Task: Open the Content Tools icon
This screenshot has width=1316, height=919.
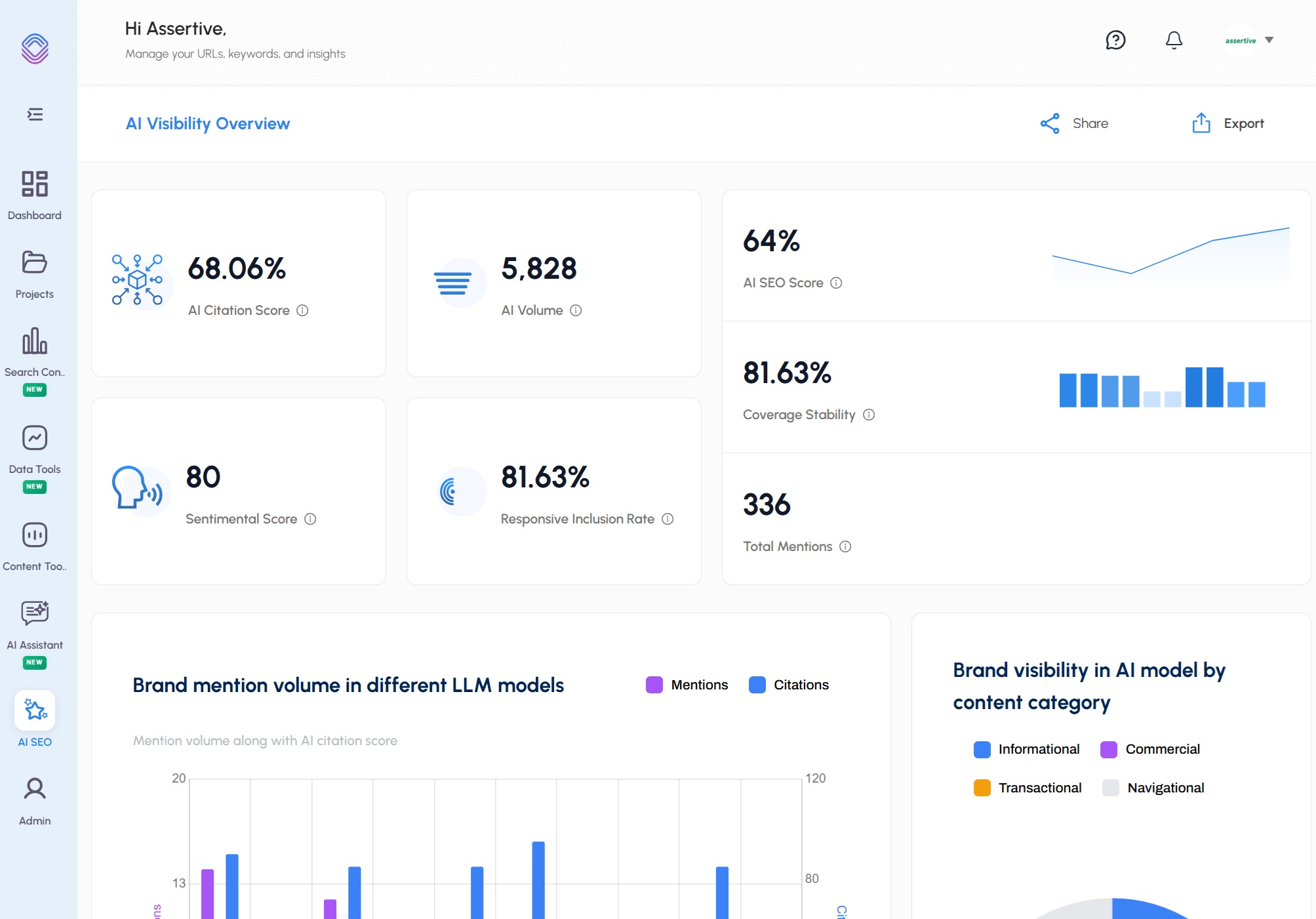Action: (x=35, y=535)
